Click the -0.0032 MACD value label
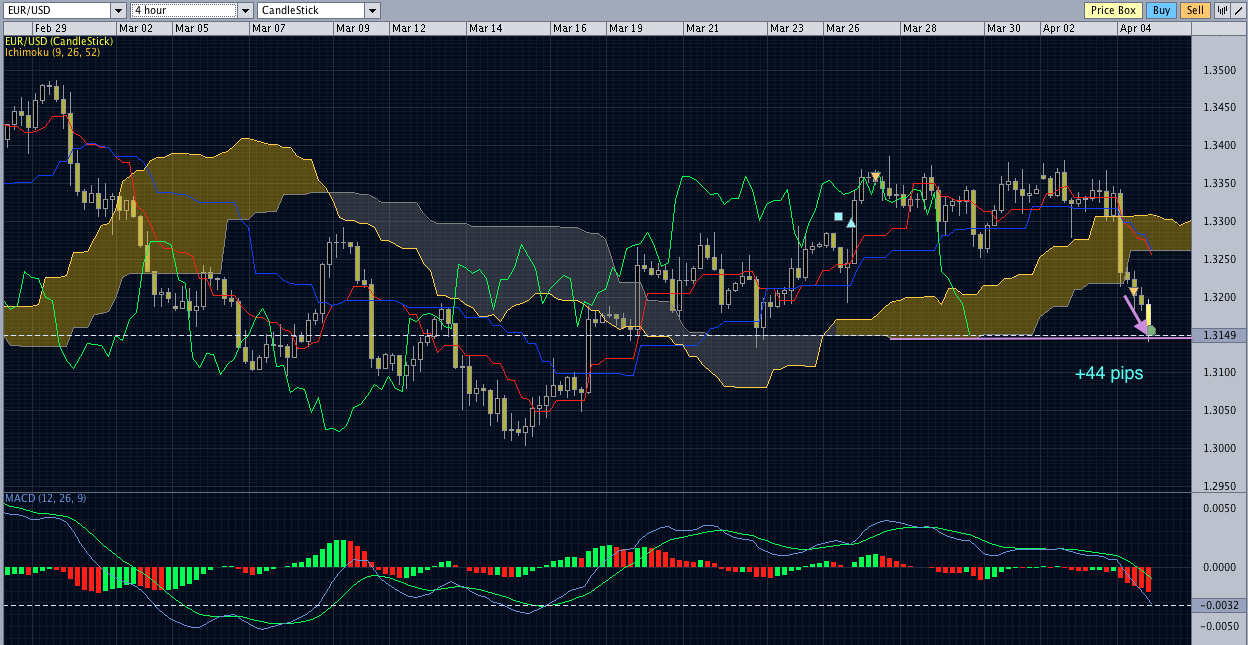The image size is (1248, 645). [x=1219, y=605]
